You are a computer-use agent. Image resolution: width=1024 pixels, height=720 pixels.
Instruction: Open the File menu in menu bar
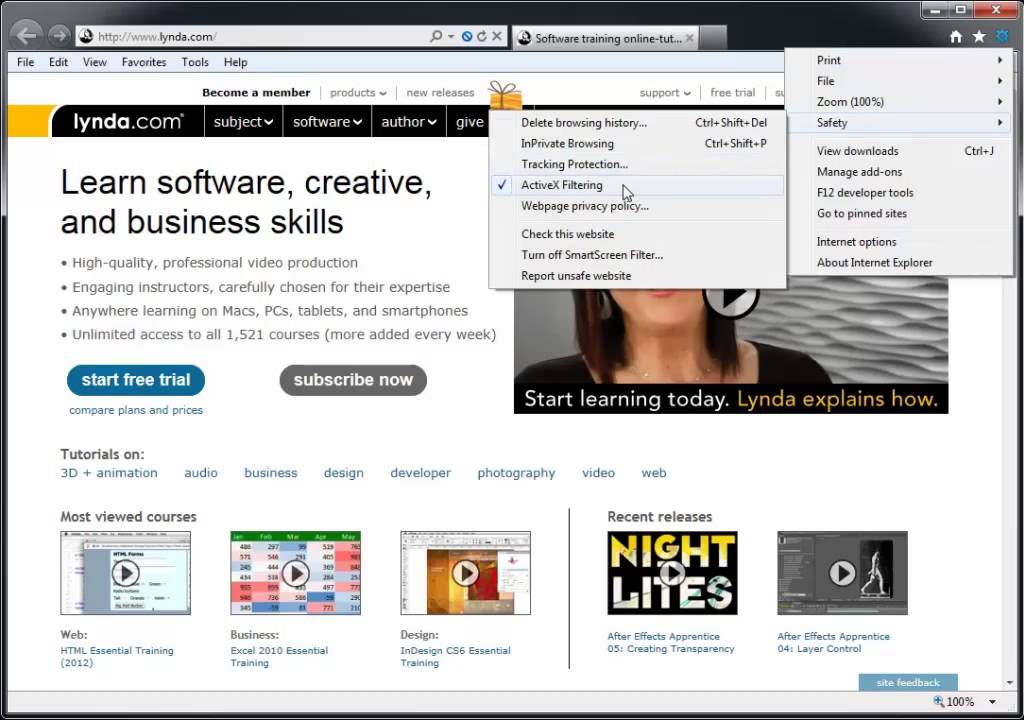tap(25, 62)
